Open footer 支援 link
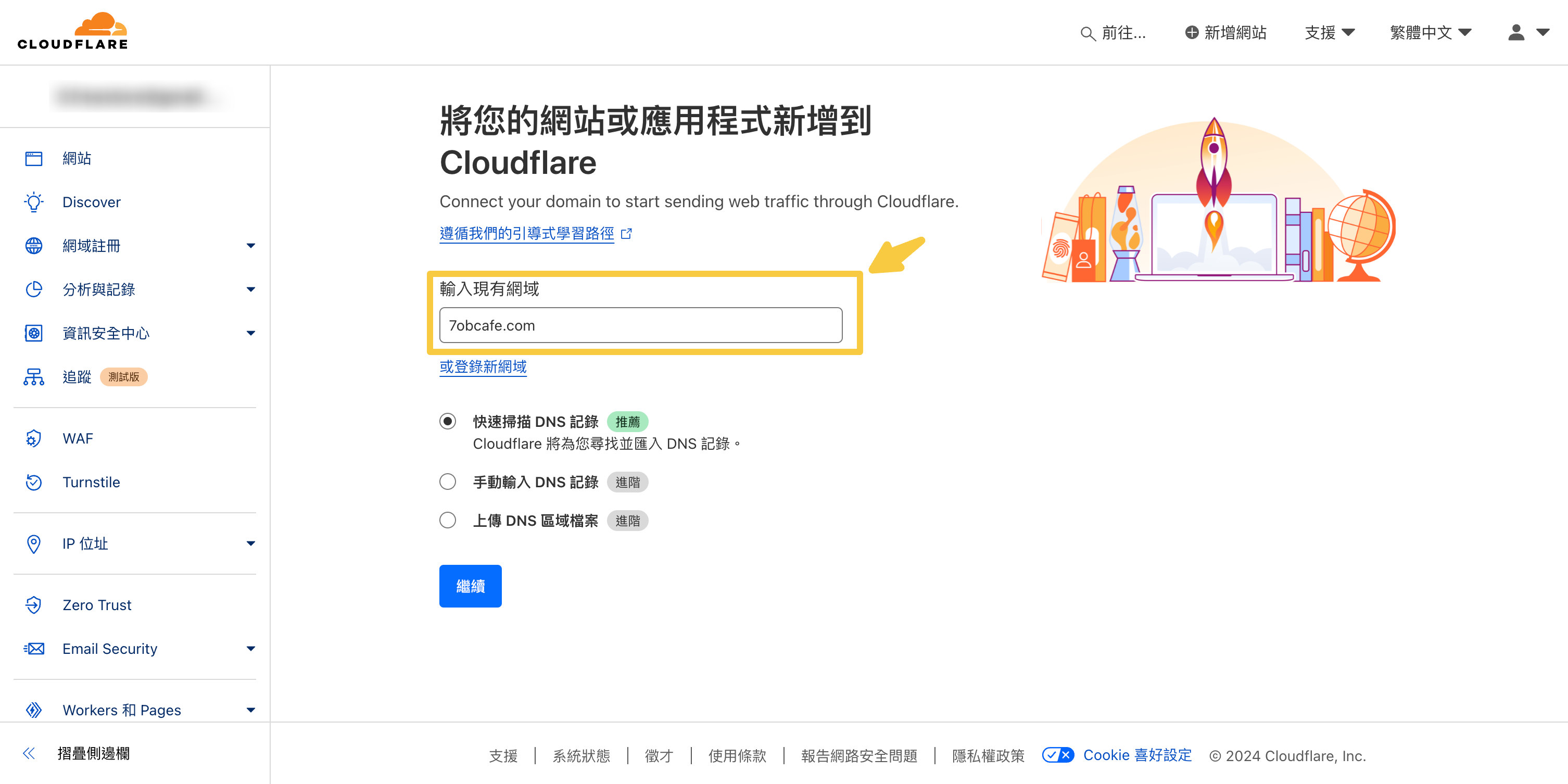The height and width of the screenshot is (784, 1568). (503, 755)
